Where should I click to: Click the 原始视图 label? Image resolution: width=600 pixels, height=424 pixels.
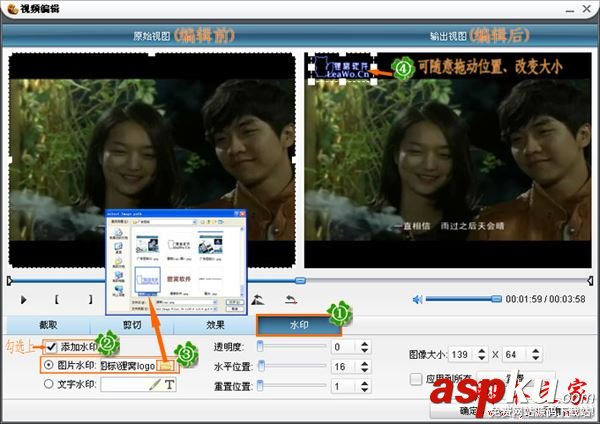152,36
